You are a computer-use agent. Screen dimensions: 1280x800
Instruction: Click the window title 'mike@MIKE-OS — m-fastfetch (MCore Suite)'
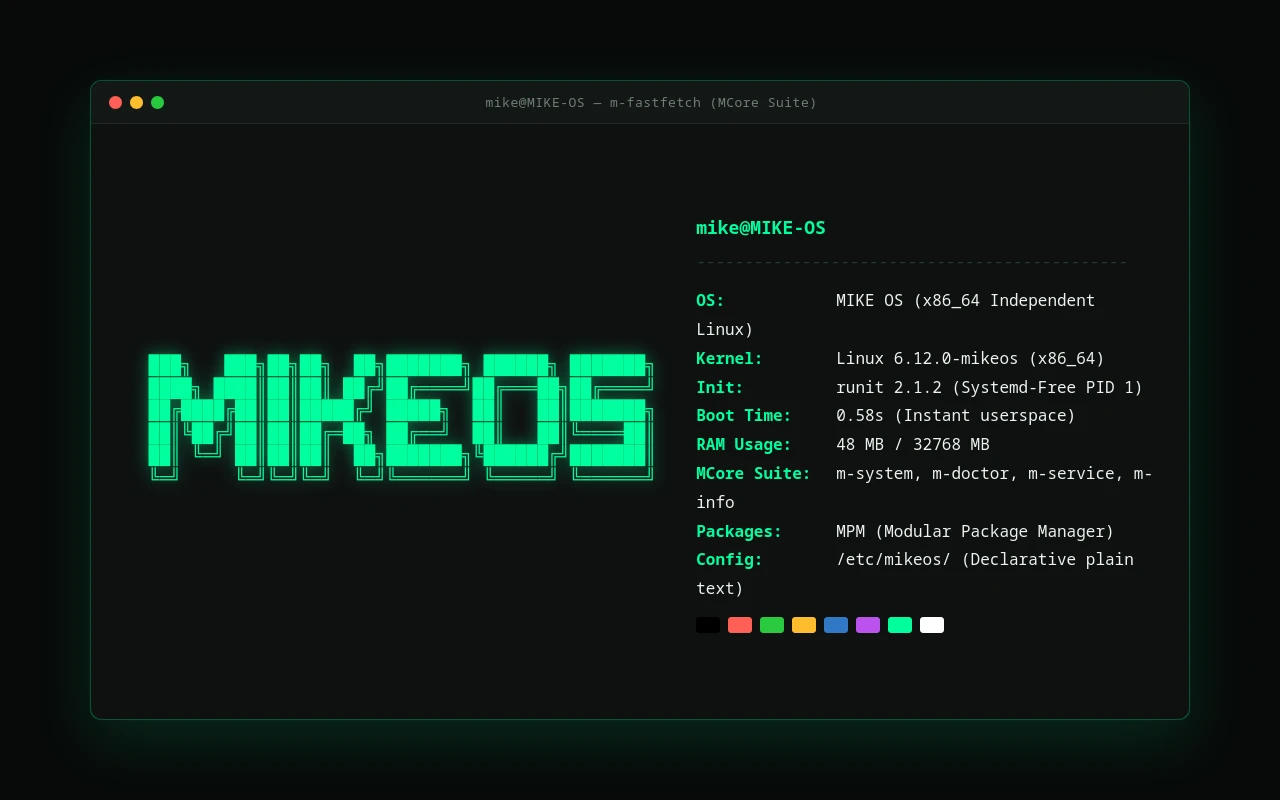click(651, 102)
